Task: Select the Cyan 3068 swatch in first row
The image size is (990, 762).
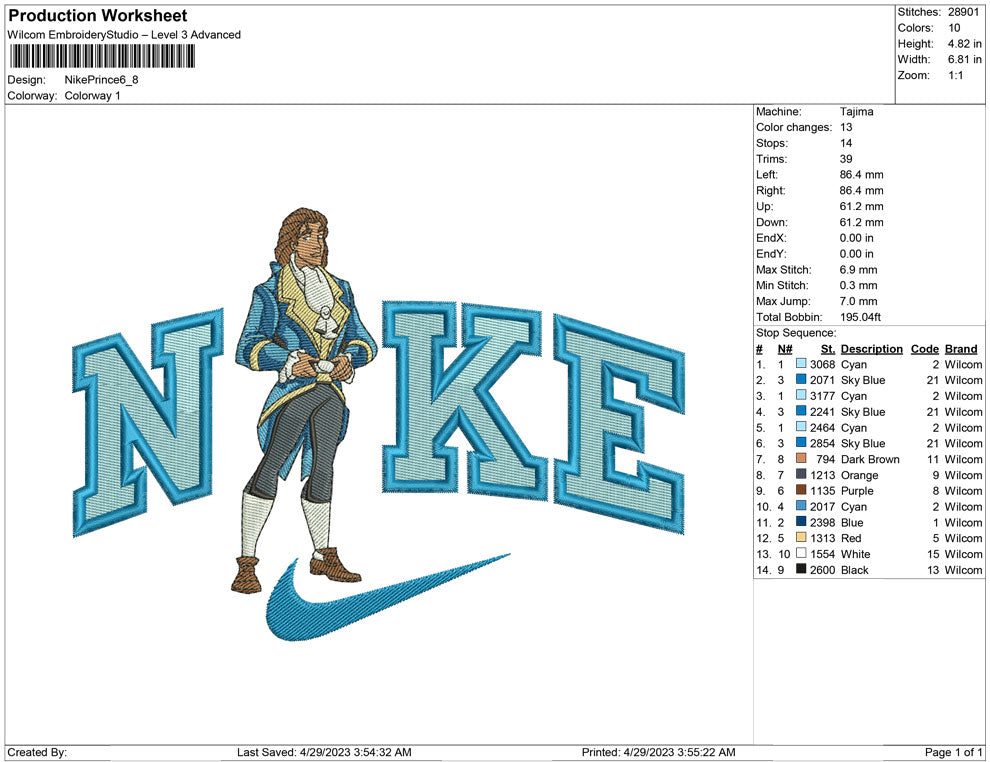Action: 801,365
